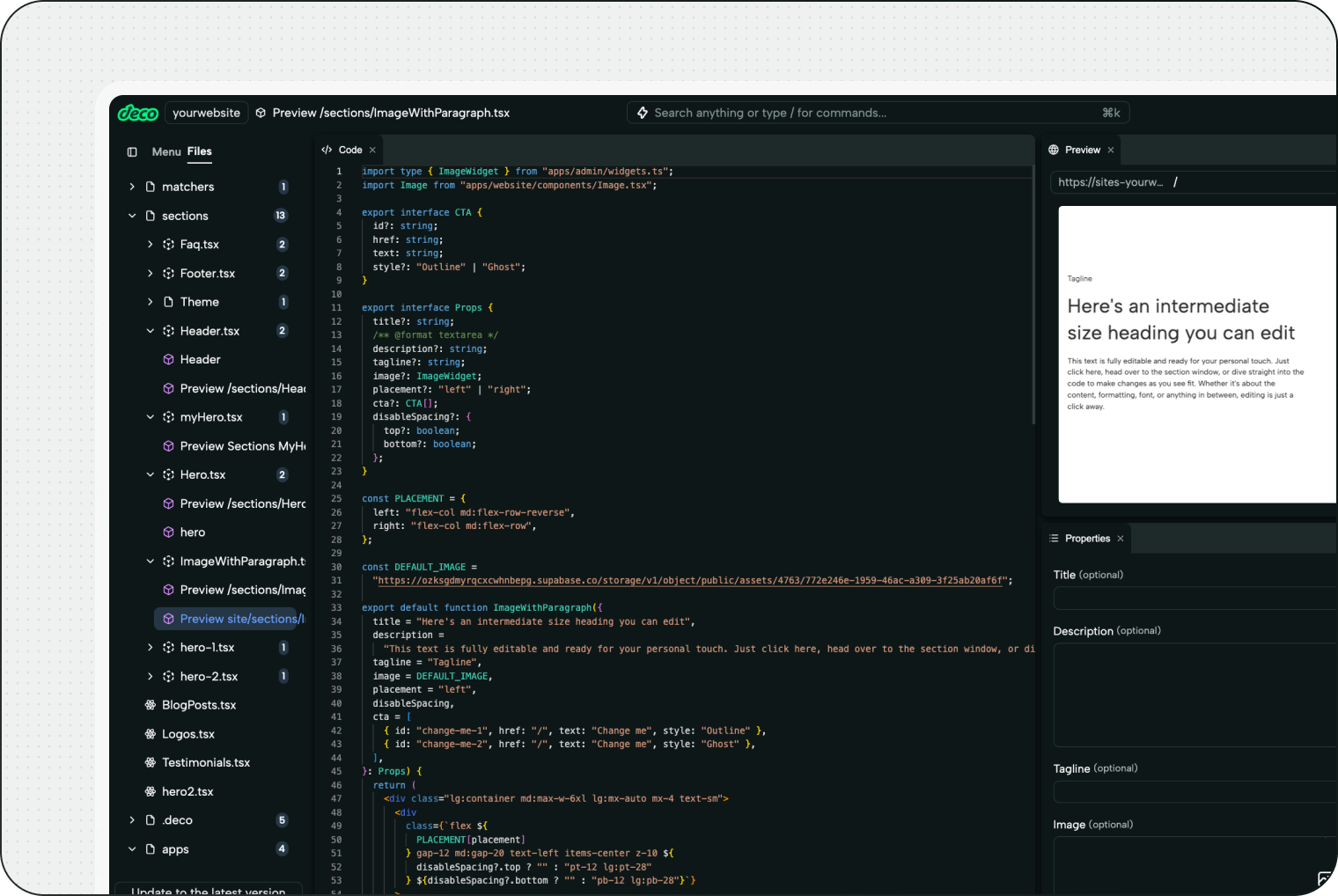Collapse the Hero.tsx item
Screen dimensions: 1338x896
click(x=150, y=474)
